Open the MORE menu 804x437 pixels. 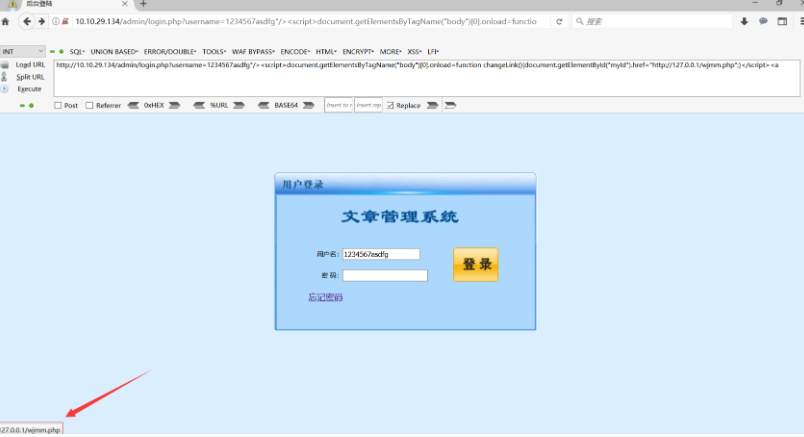[x=390, y=52]
